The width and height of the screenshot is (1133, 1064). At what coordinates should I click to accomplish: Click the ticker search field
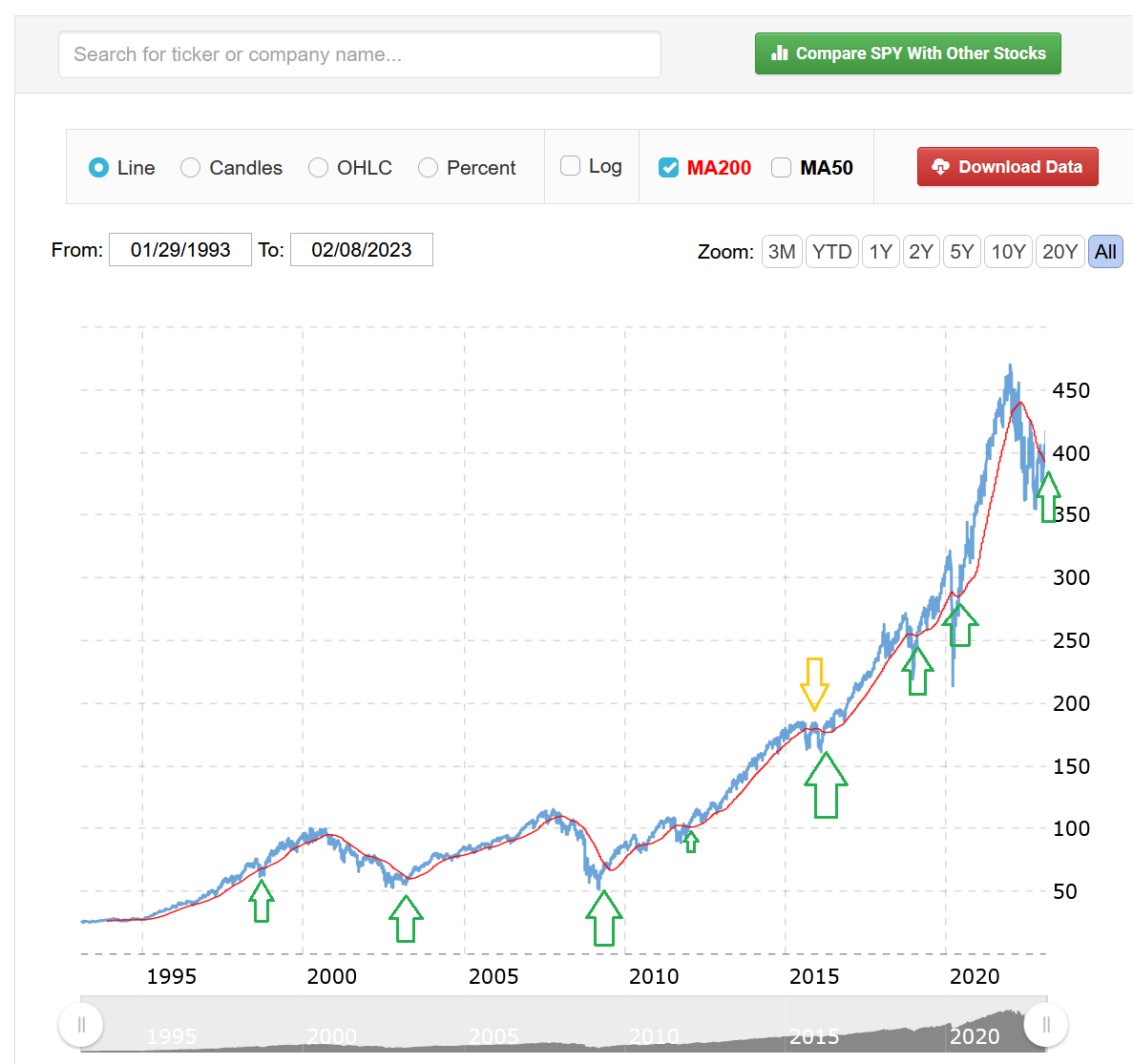point(359,54)
